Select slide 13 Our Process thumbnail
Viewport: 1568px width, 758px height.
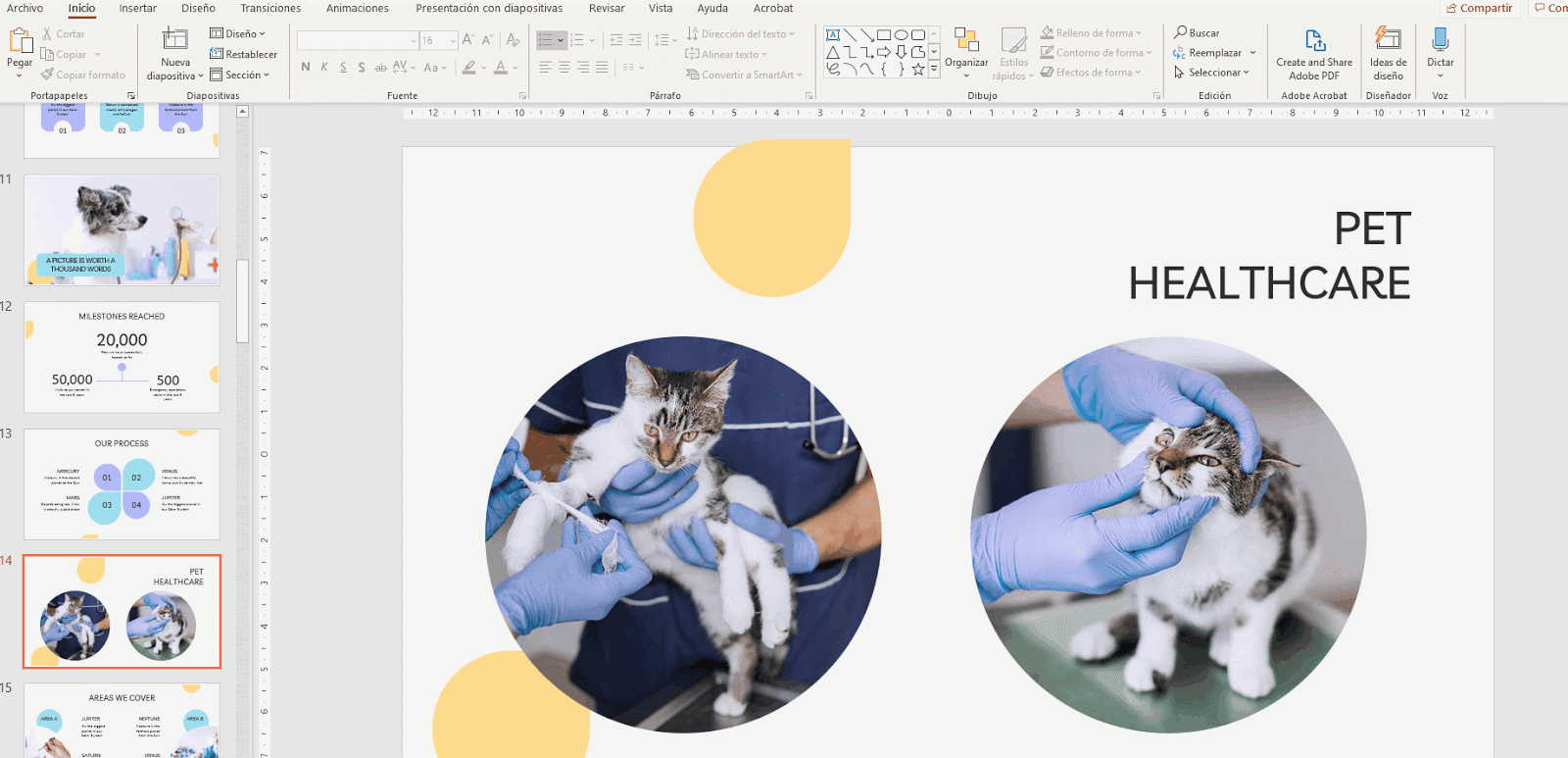point(122,484)
